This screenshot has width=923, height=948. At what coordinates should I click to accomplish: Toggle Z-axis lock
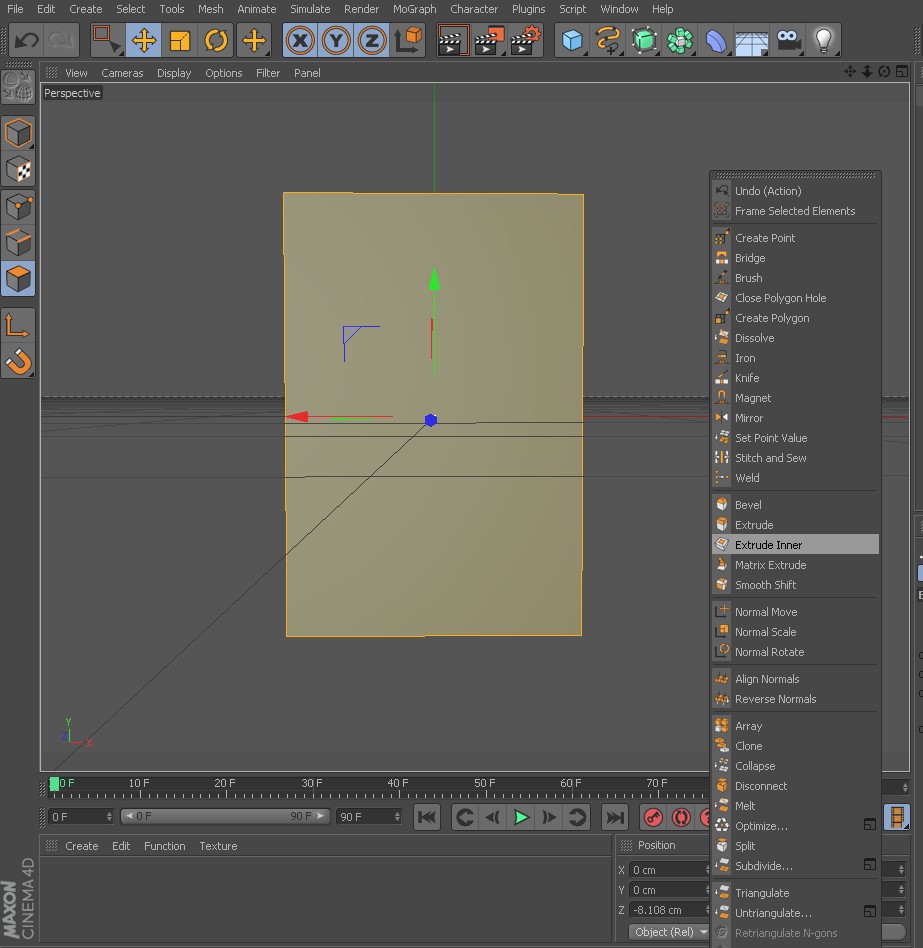(x=372, y=40)
